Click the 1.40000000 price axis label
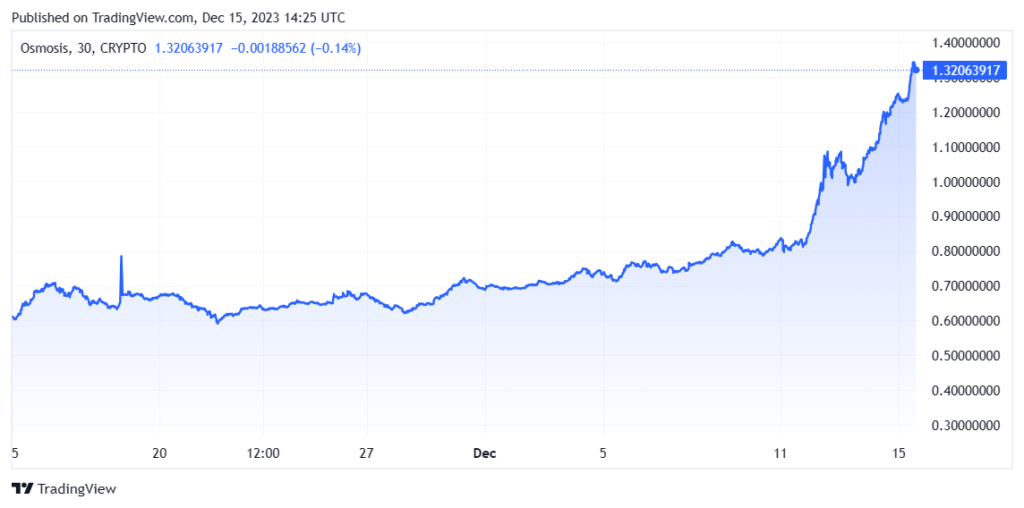Viewport: 1024px width, 508px height. (x=967, y=43)
